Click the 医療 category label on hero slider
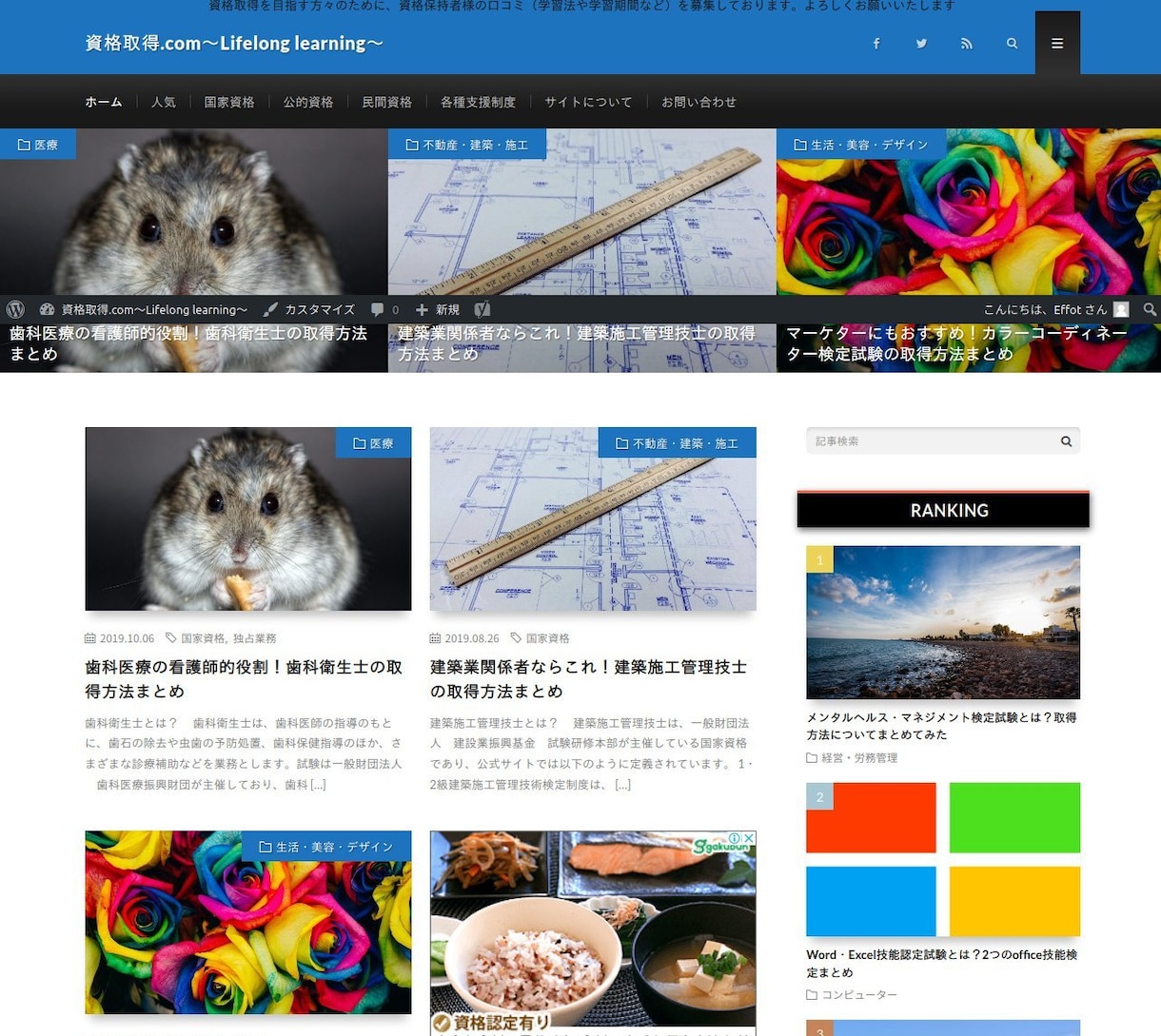This screenshot has width=1161, height=1036. point(38,145)
